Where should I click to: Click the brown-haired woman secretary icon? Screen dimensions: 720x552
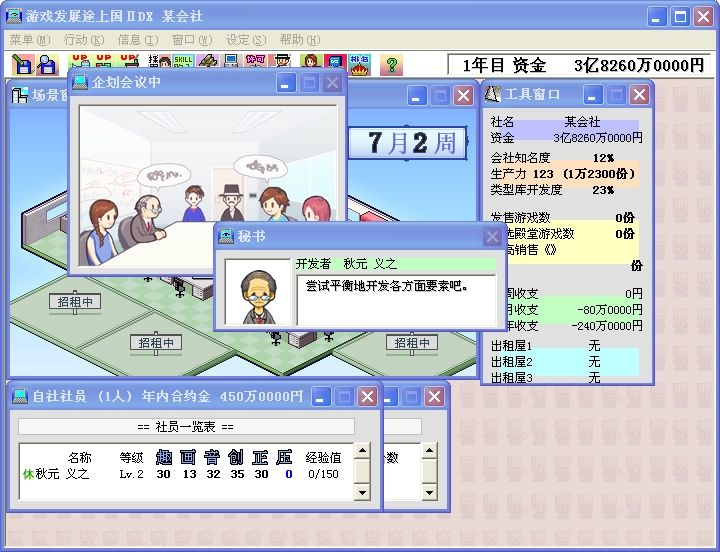click(x=311, y=62)
